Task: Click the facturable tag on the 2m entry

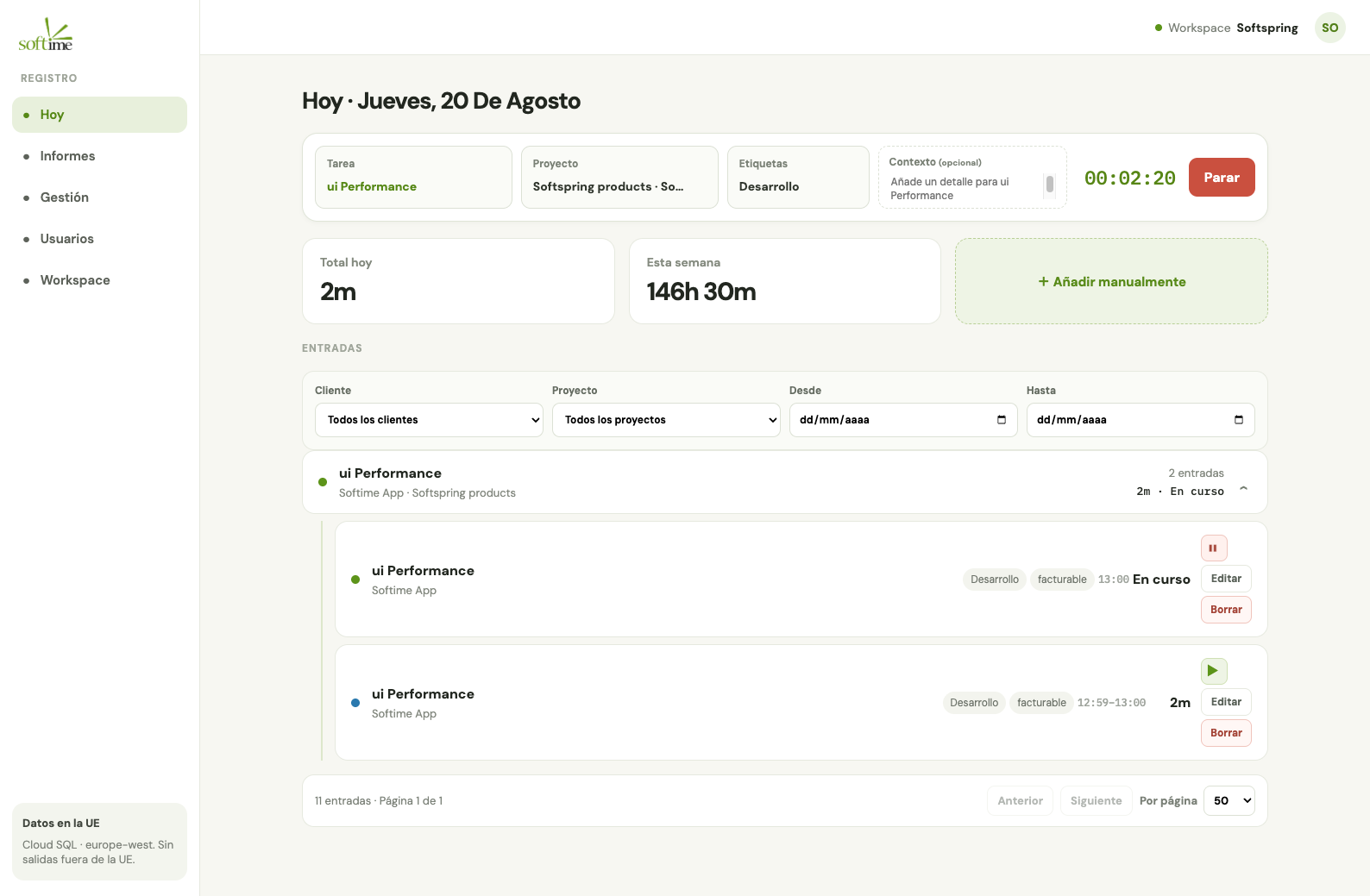Action: pos(1041,703)
